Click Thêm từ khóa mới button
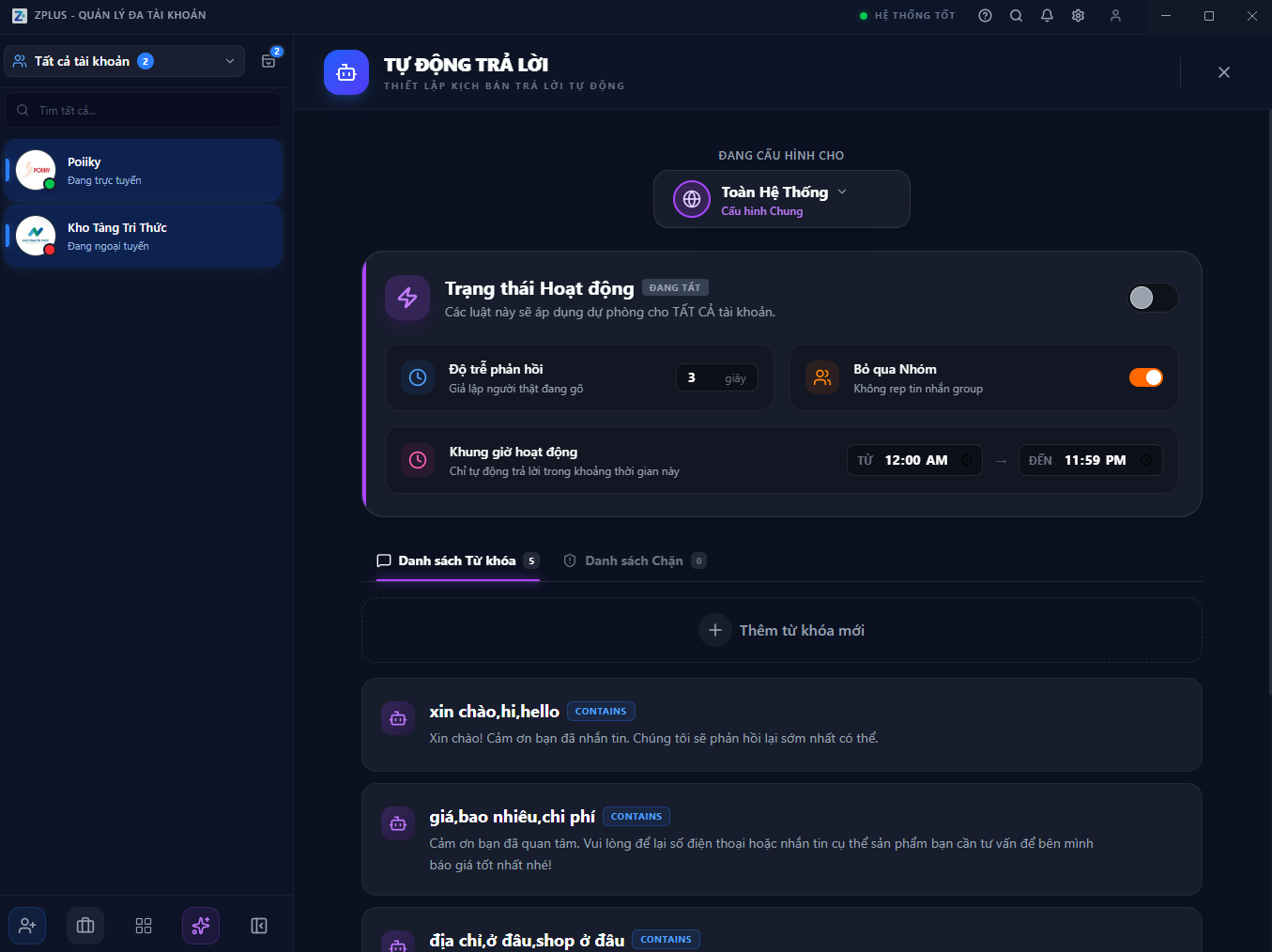Viewport: 1272px width, 952px height. [781, 630]
